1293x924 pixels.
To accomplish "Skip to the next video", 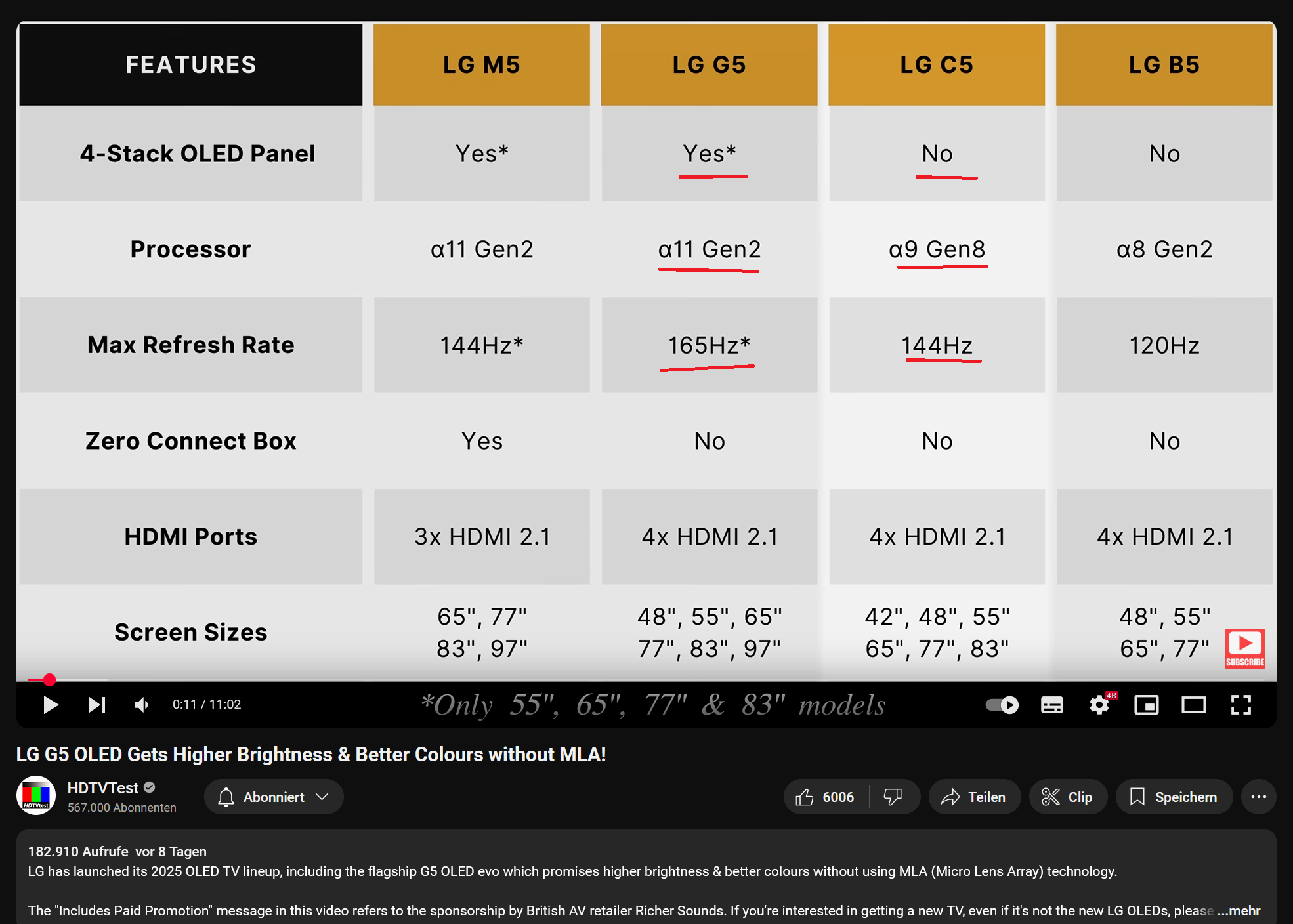I will coord(96,704).
